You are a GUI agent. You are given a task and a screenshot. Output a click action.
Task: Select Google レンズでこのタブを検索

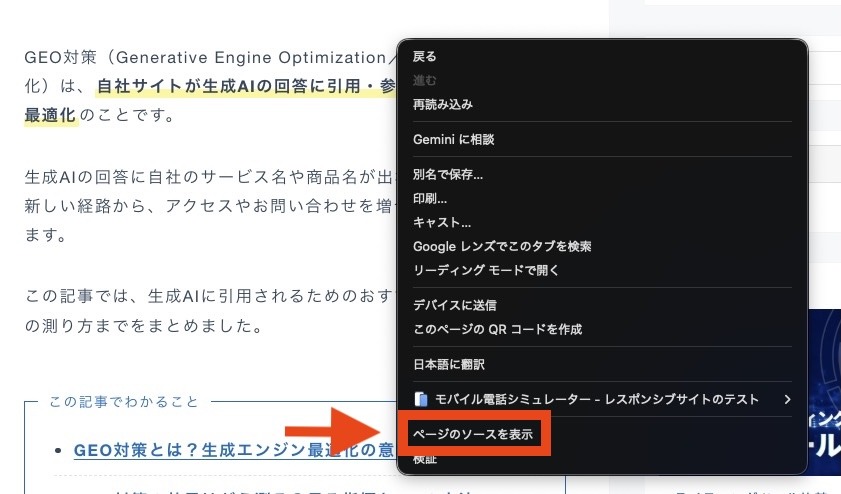point(502,246)
